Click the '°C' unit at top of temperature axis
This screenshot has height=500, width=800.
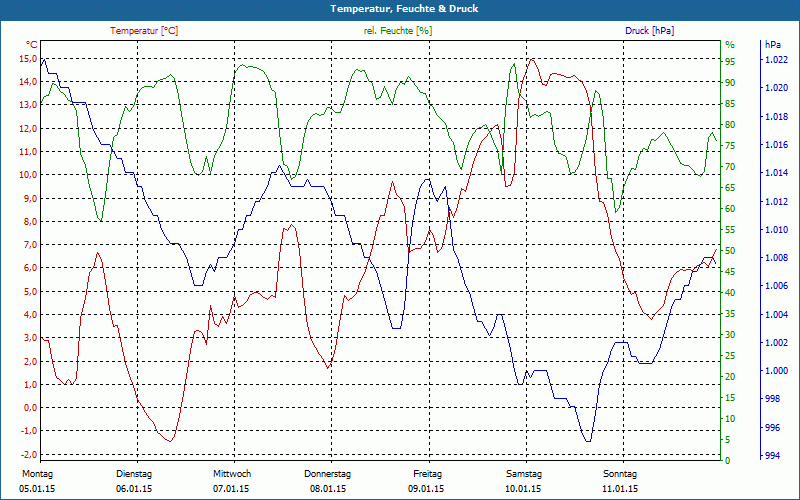[31, 44]
